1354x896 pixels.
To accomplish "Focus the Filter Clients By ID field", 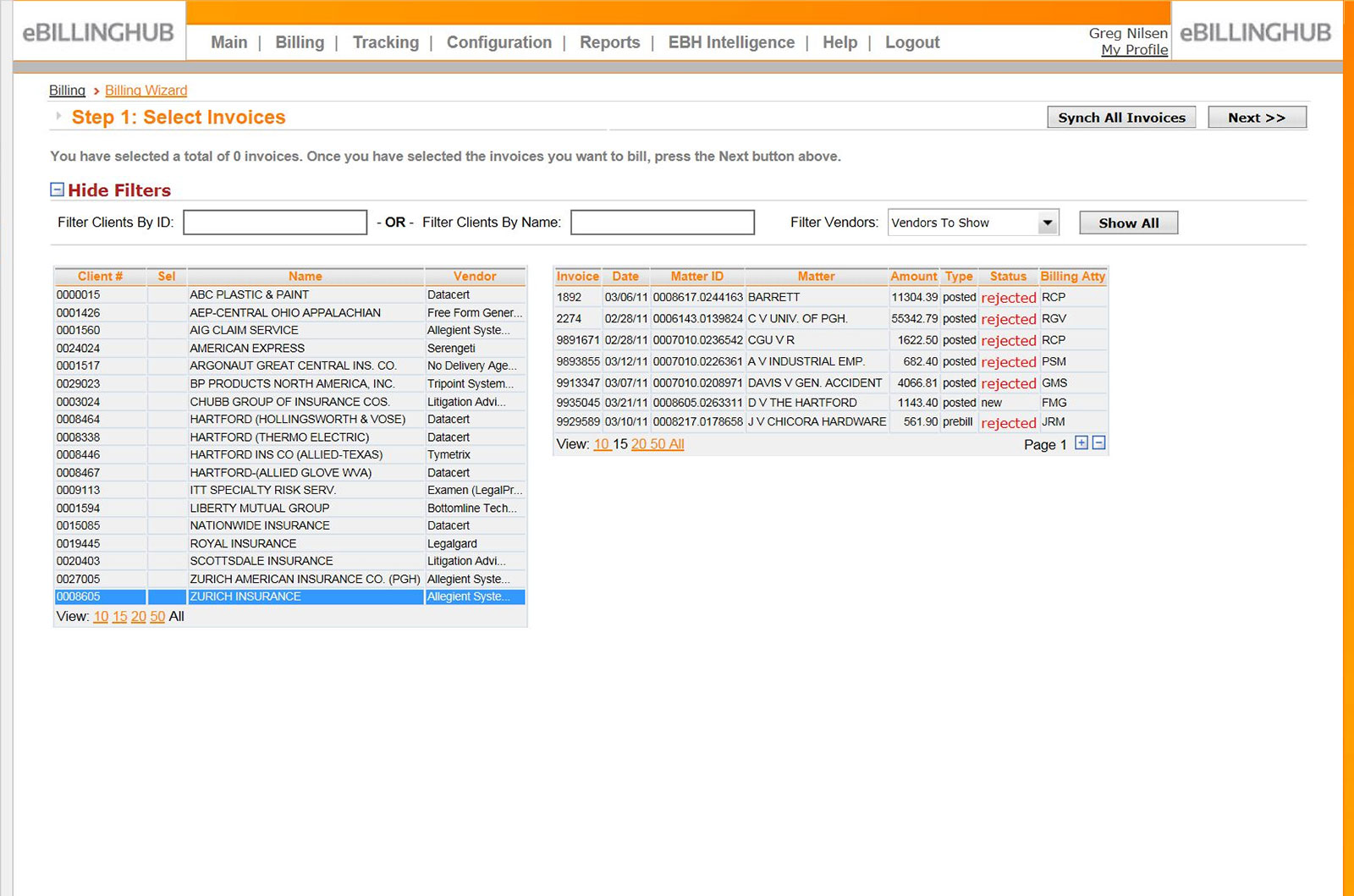I will [275, 223].
